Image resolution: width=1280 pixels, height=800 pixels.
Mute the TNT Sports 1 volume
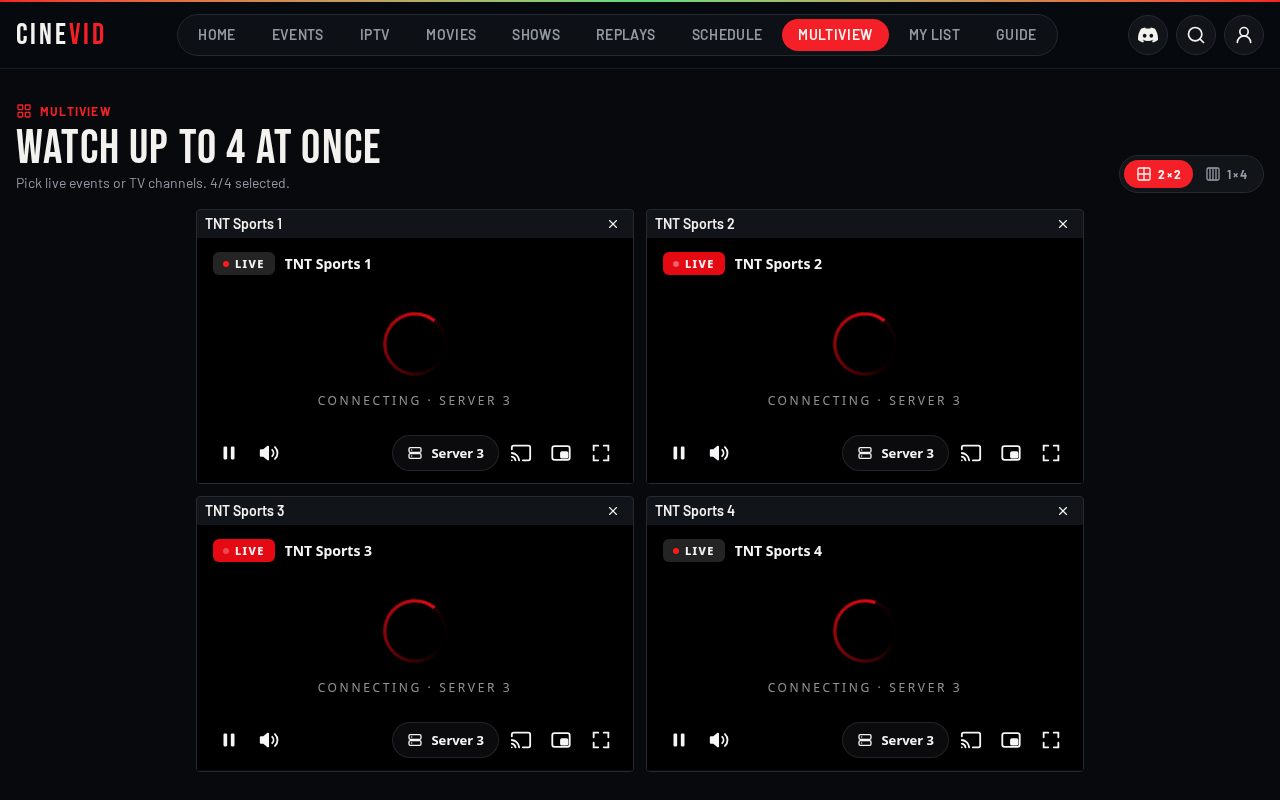coord(269,453)
